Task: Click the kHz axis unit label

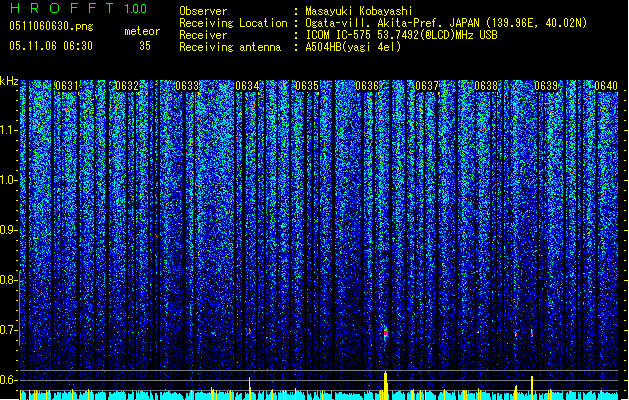Action: 9,81
